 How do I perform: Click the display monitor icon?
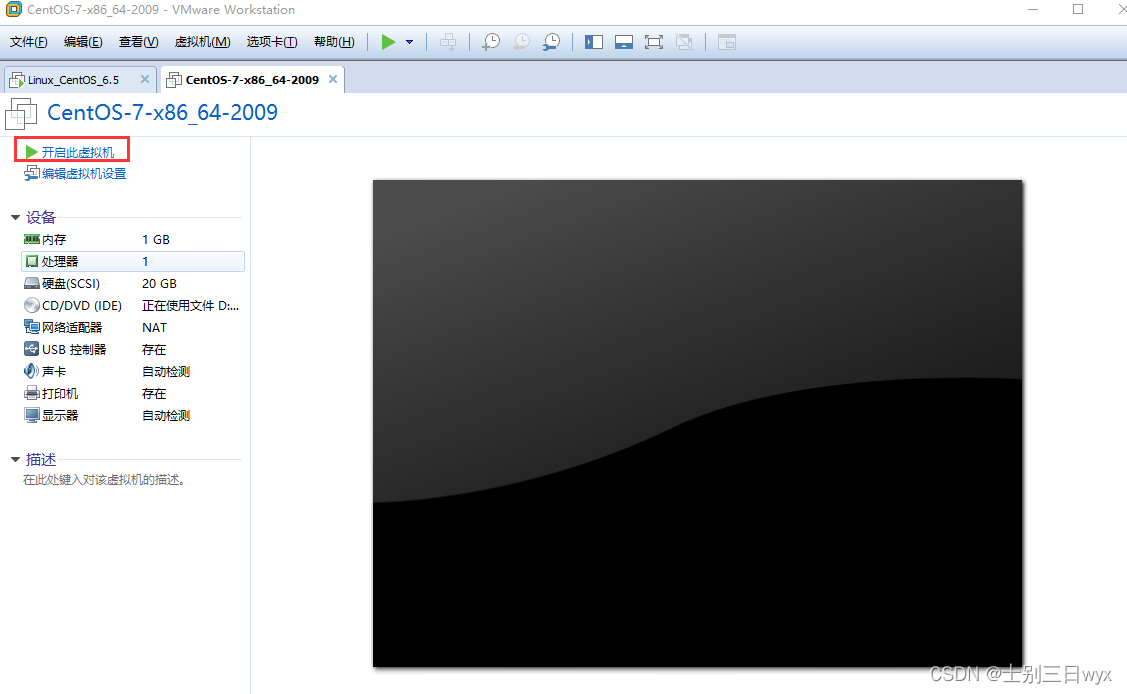click(x=32, y=415)
